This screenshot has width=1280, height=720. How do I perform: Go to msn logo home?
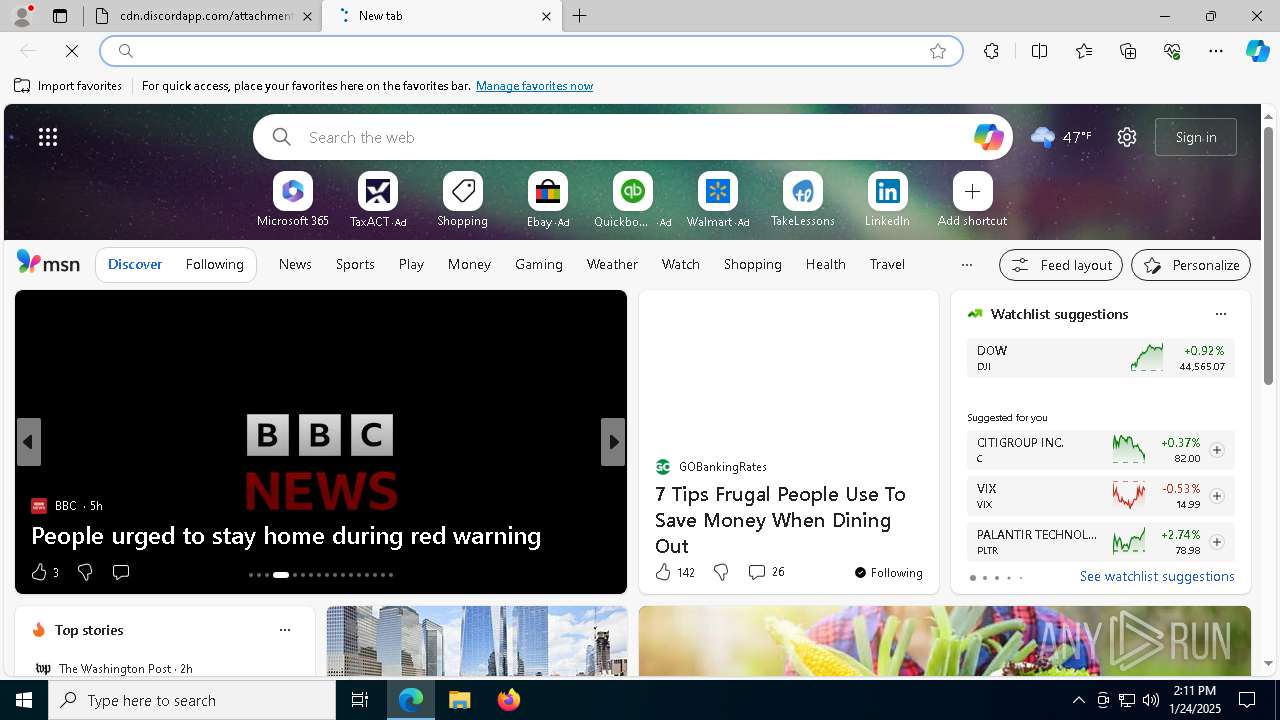[x=48, y=263]
